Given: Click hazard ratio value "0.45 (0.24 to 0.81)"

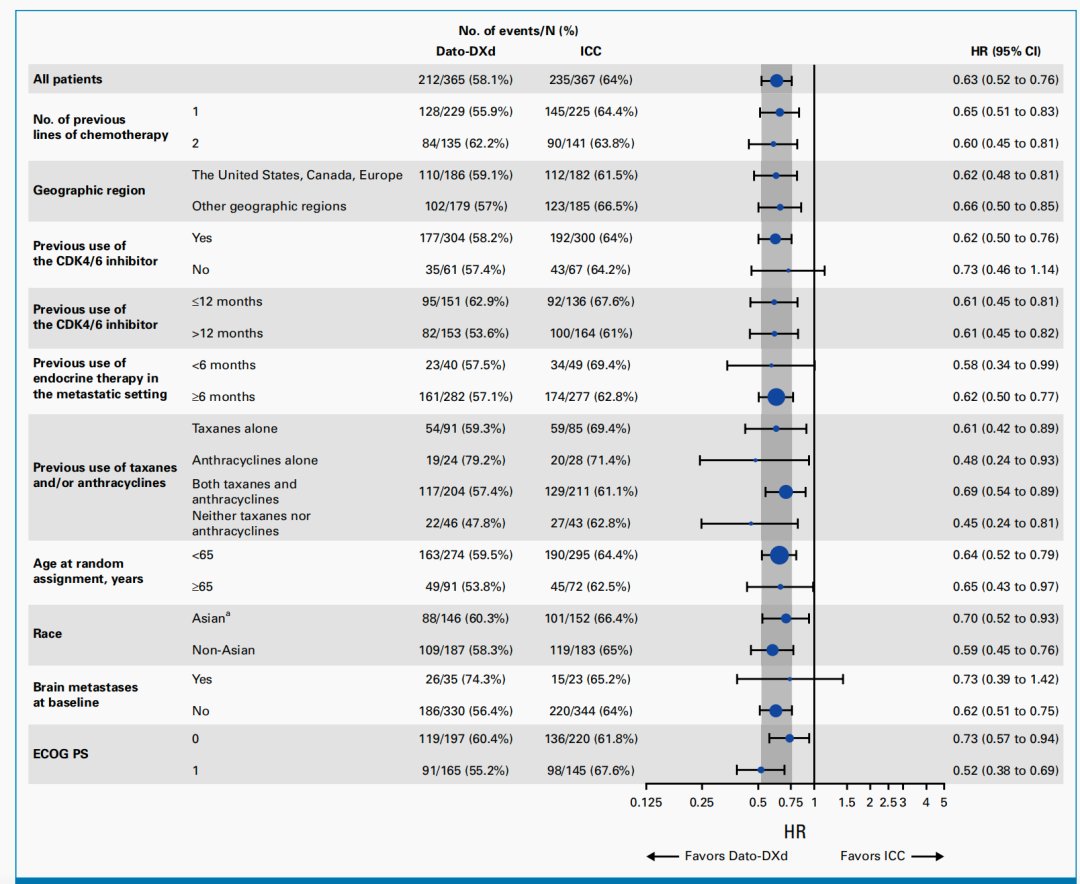Looking at the screenshot, I should tap(1005, 523).
